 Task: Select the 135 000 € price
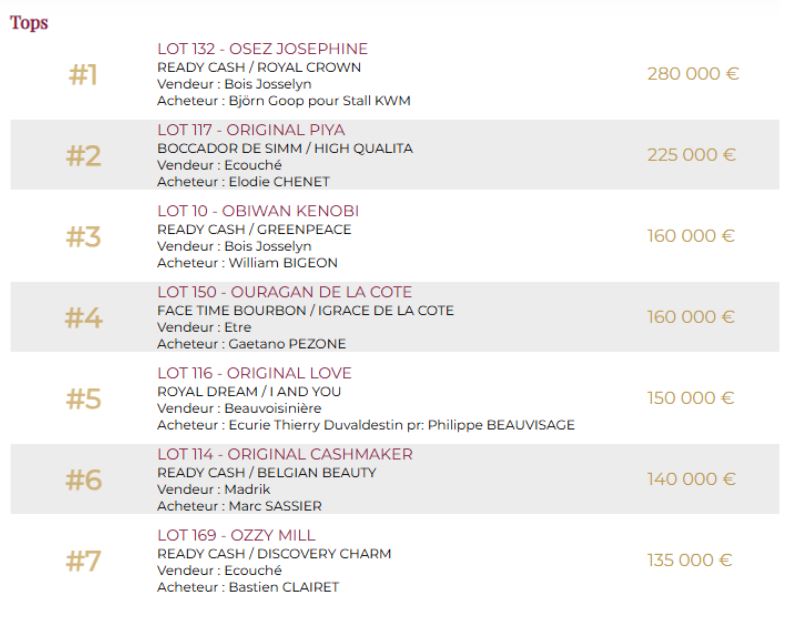[x=691, y=560]
